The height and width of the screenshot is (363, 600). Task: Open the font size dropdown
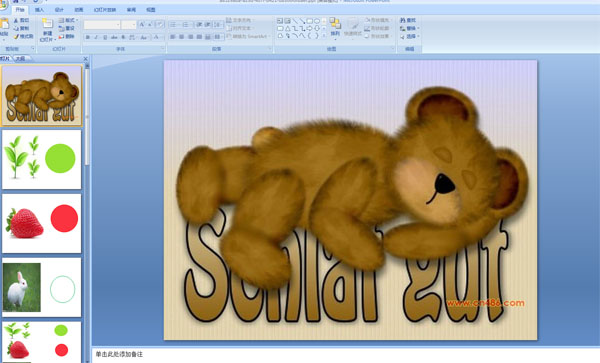click(129, 25)
